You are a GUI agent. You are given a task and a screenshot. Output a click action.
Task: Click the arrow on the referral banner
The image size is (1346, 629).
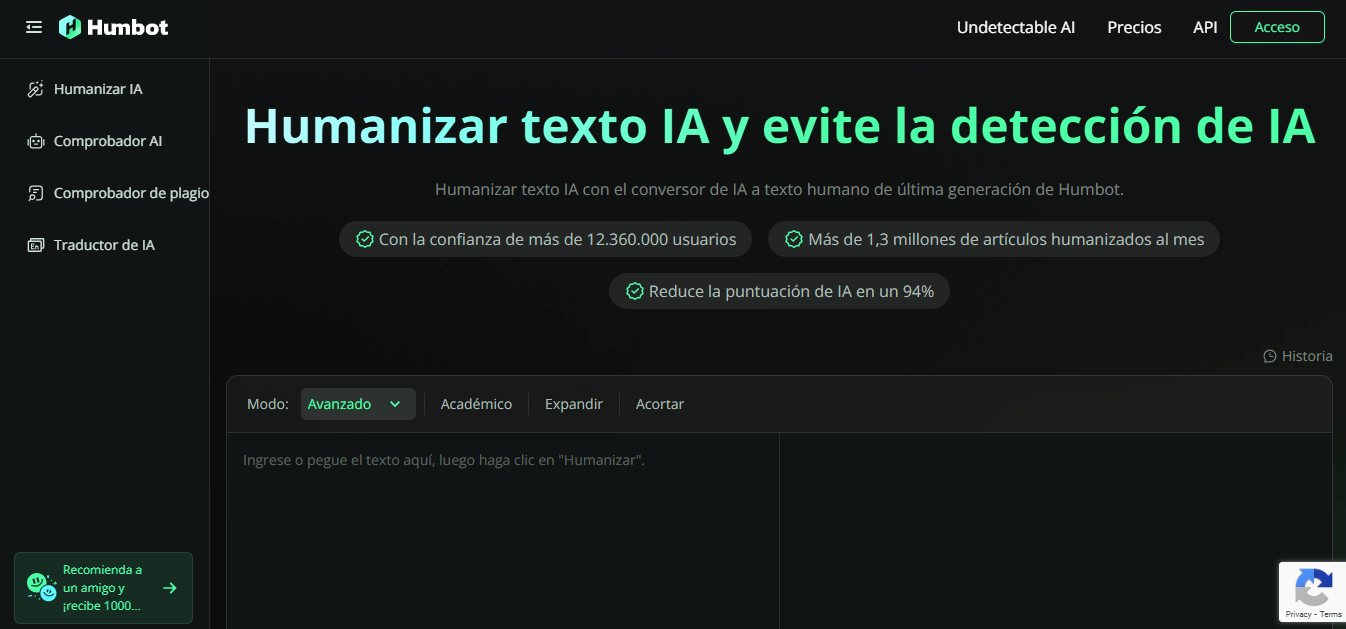(170, 588)
